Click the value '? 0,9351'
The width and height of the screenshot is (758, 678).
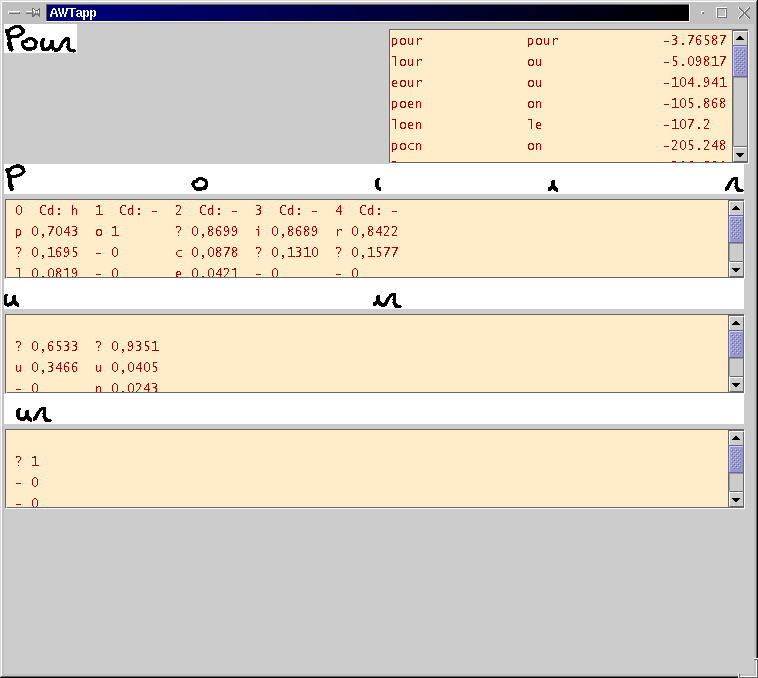127,346
